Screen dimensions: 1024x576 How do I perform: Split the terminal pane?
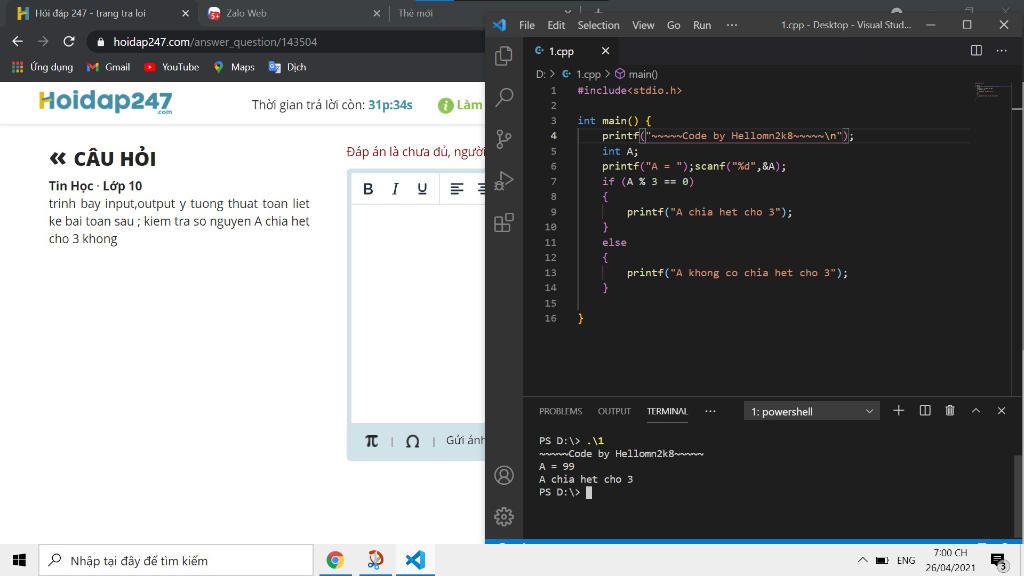point(925,410)
